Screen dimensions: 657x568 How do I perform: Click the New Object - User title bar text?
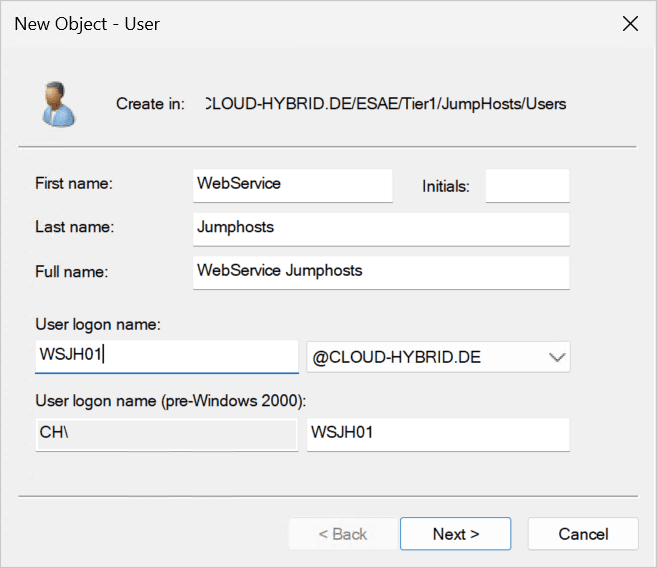coord(87,24)
